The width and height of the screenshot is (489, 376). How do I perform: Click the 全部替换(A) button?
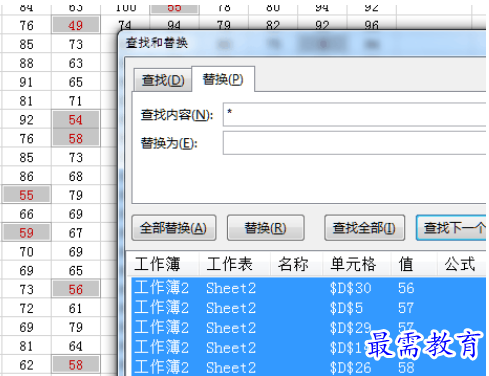tap(174, 228)
